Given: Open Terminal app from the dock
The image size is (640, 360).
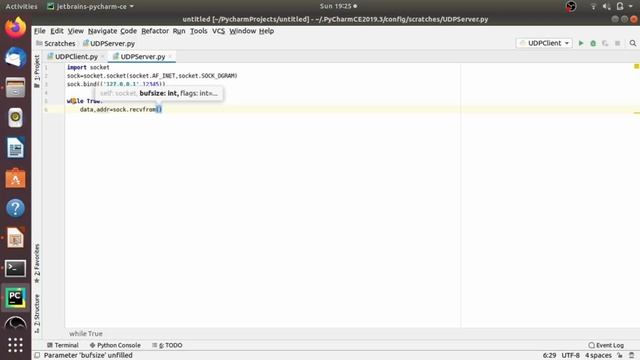Looking at the screenshot, I should 16,268.
